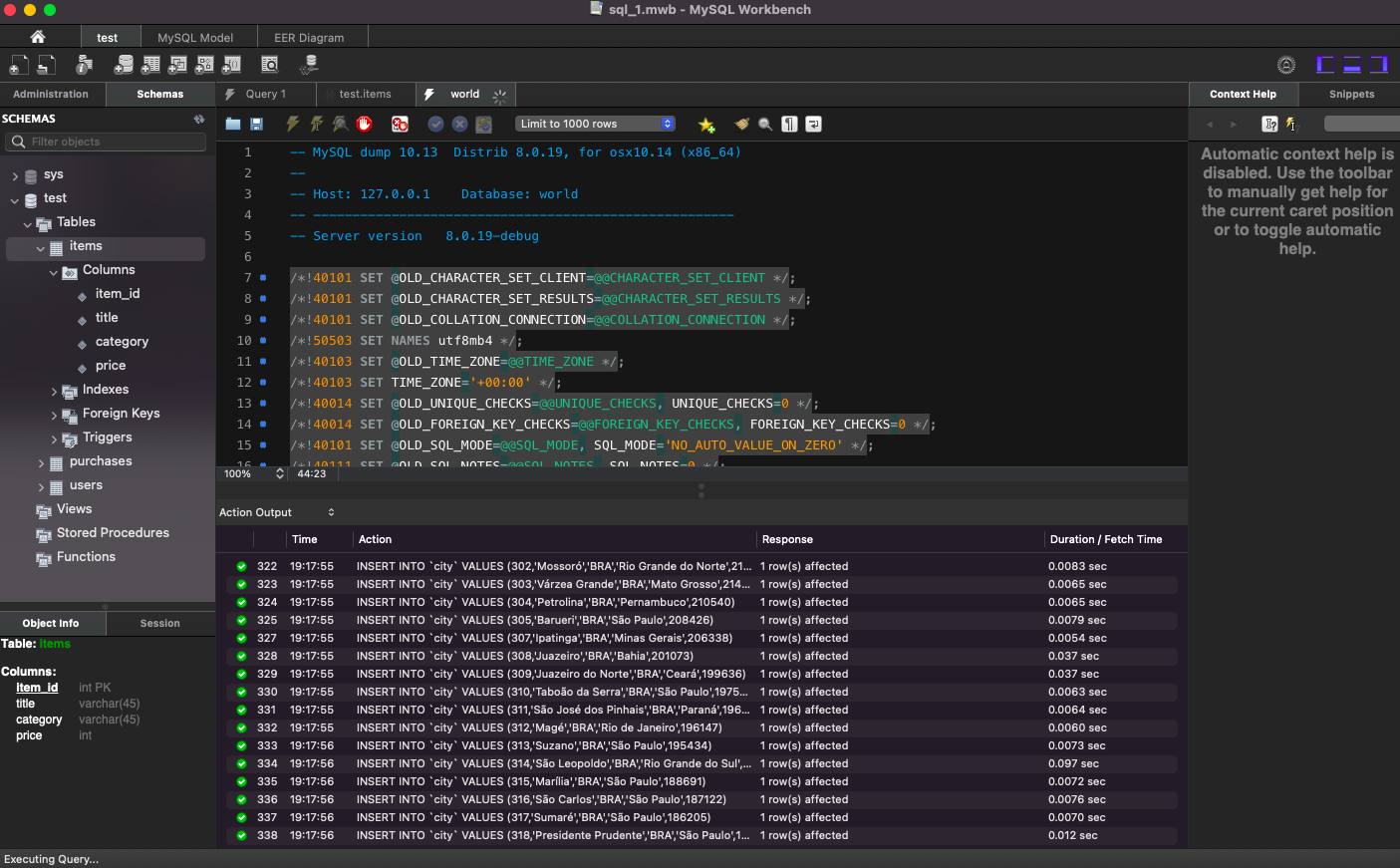Execute statement under keyboard cursor
The height and width of the screenshot is (868, 1400).
coord(316,124)
